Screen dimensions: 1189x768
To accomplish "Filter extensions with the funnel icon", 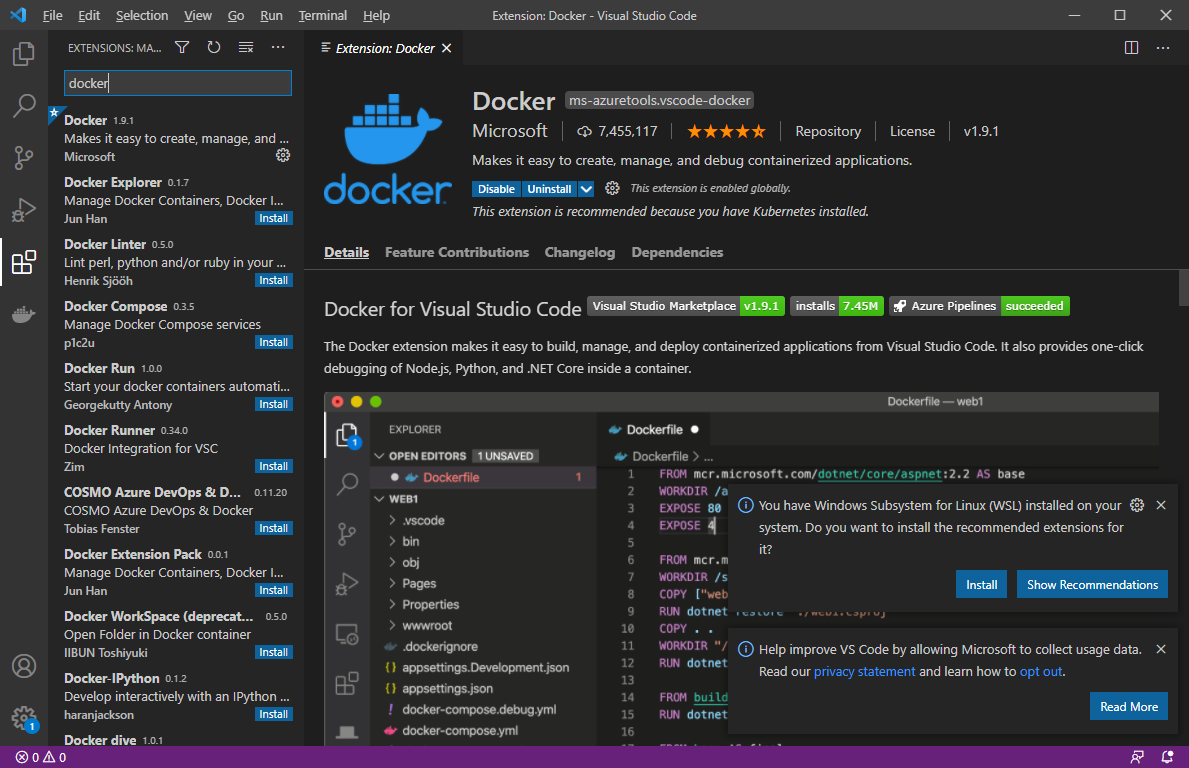I will click(182, 48).
